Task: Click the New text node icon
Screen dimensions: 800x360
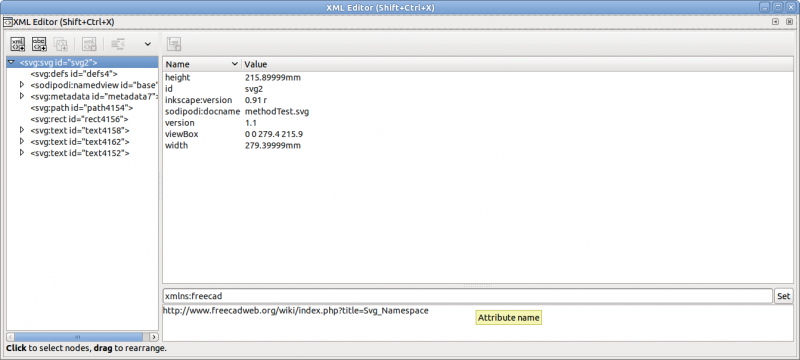Action: click(x=39, y=44)
